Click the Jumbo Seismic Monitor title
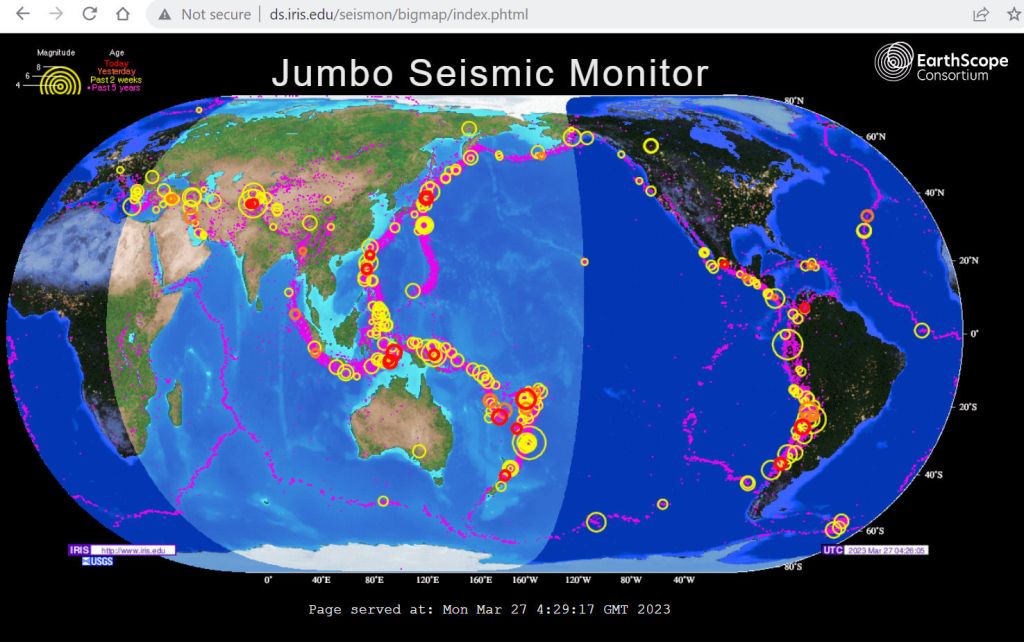Image resolution: width=1024 pixels, height=642 pixels. coord(490,73)
